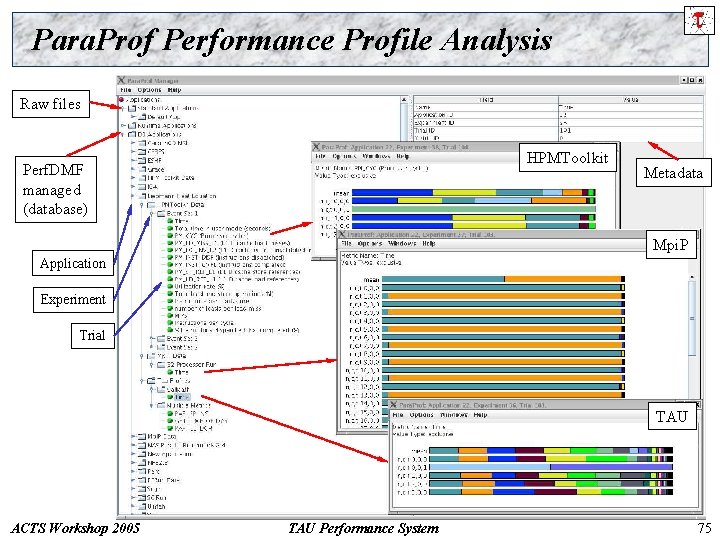720x540 pixels.
Task: Expand the Runtime Applications tree node
Action: click(123, 125)
